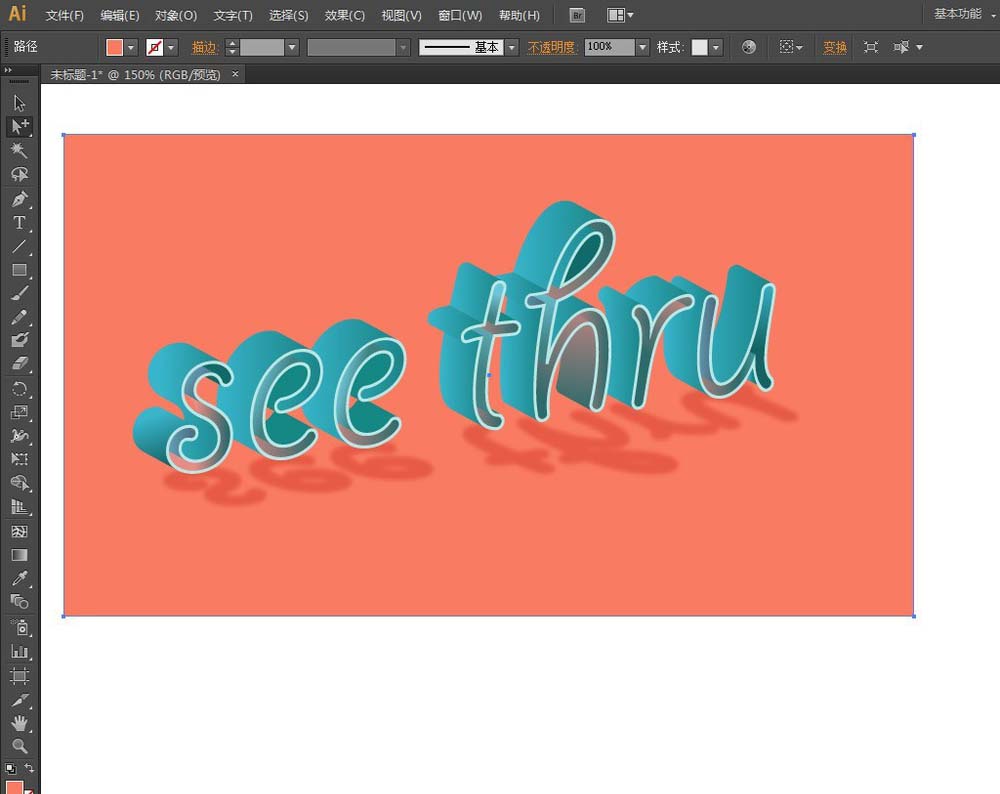The height and width of the screenshot is (794, 1000).
Task: Select the Magic Wand tool
Action: [x=19, y=150]
